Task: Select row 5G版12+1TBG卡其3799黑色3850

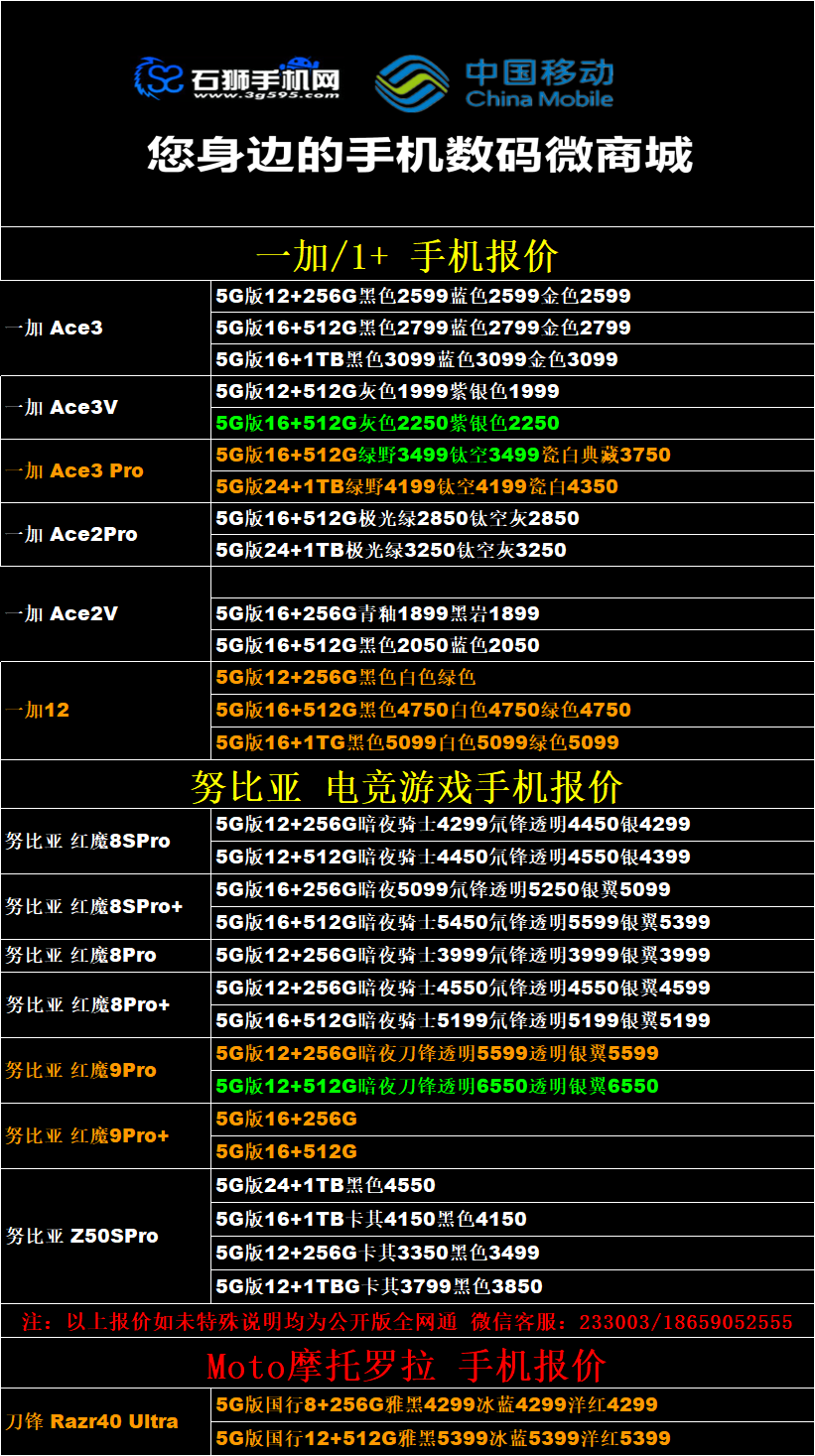Action: pos(512,1286)
